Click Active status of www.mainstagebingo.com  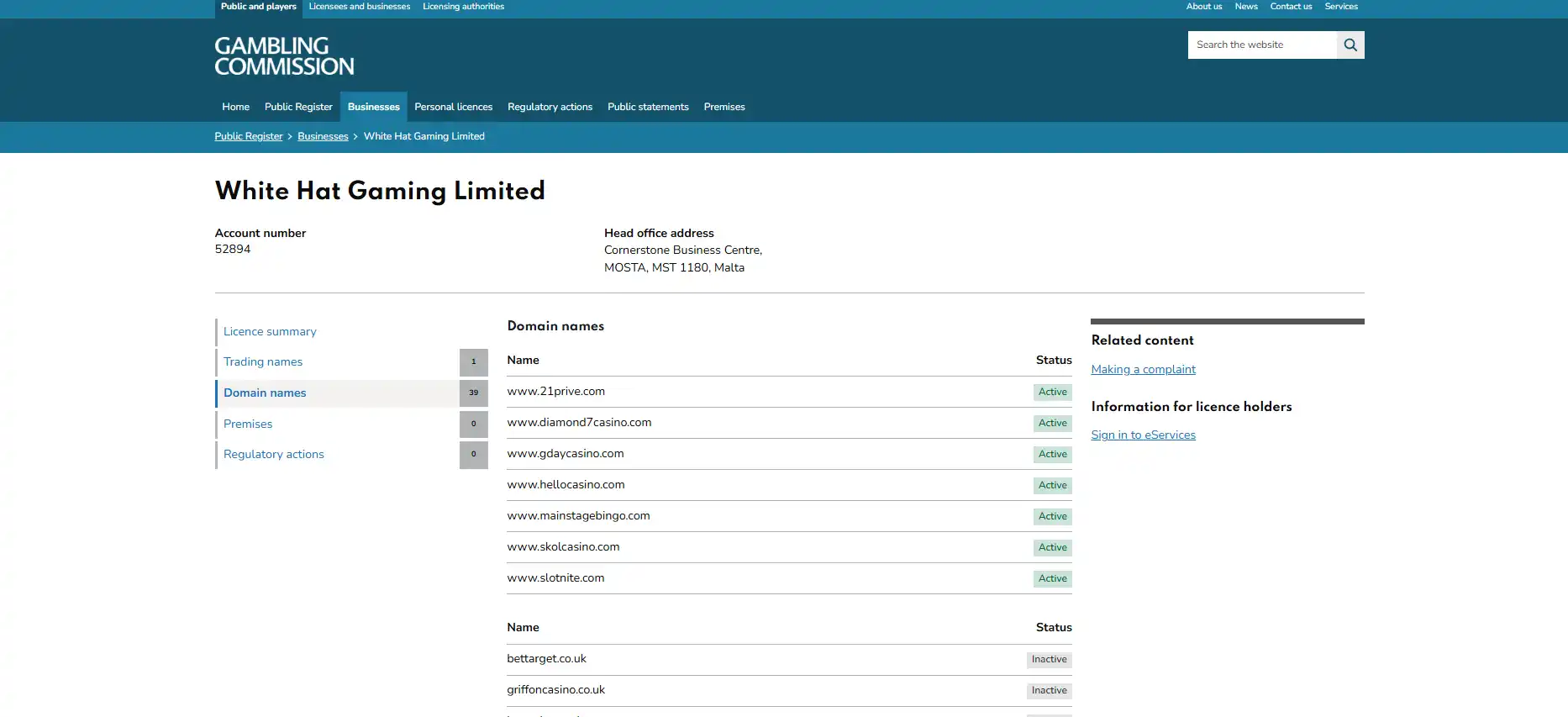[x=1052, y=517]
